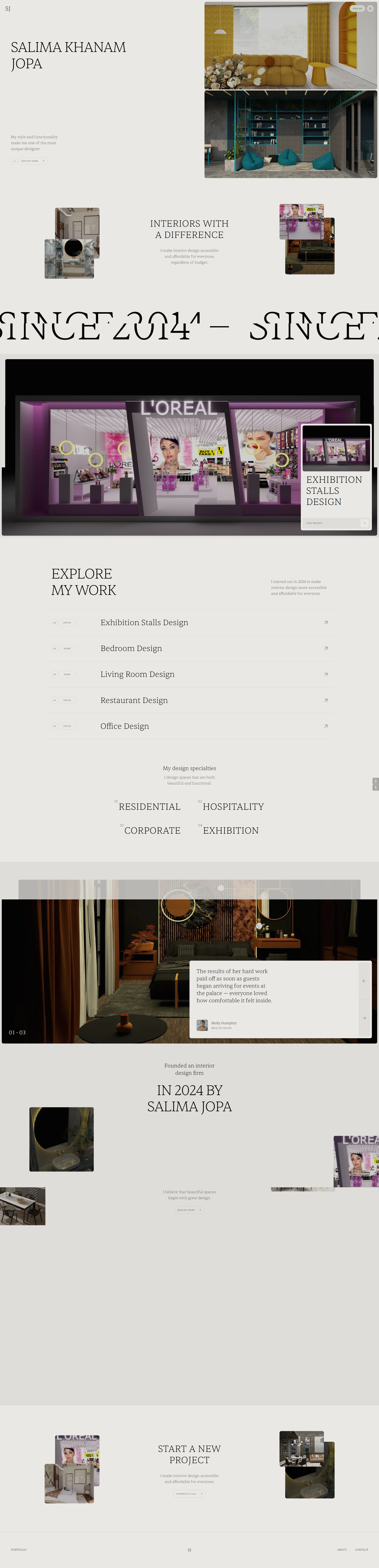379x1568 pixels.
Task: Open Contact footer link
Action: click(x=361, y=1549)
